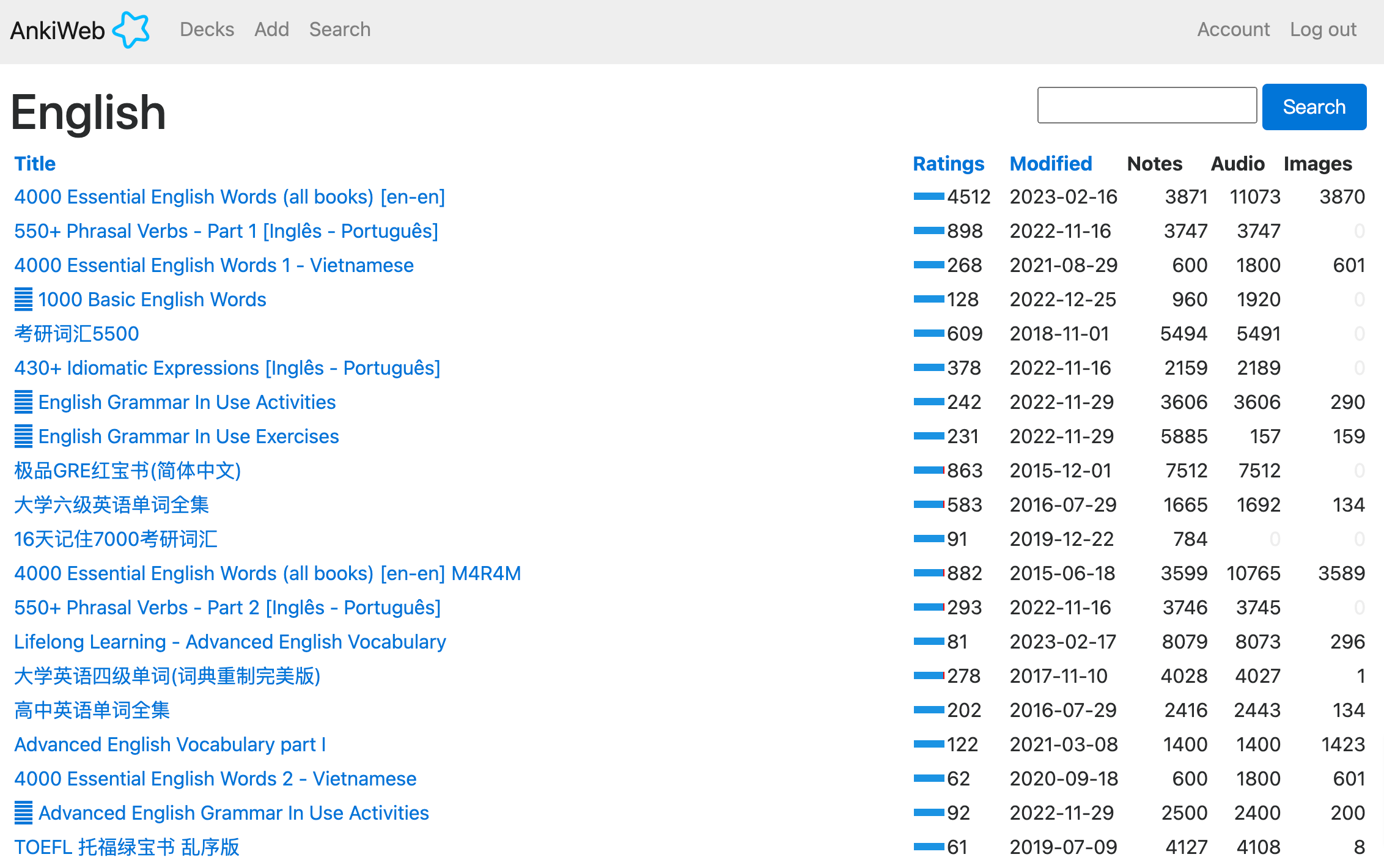Click the rating count 609
The width and height of the screenshot is (1384, 868).
tap(965, 334)
